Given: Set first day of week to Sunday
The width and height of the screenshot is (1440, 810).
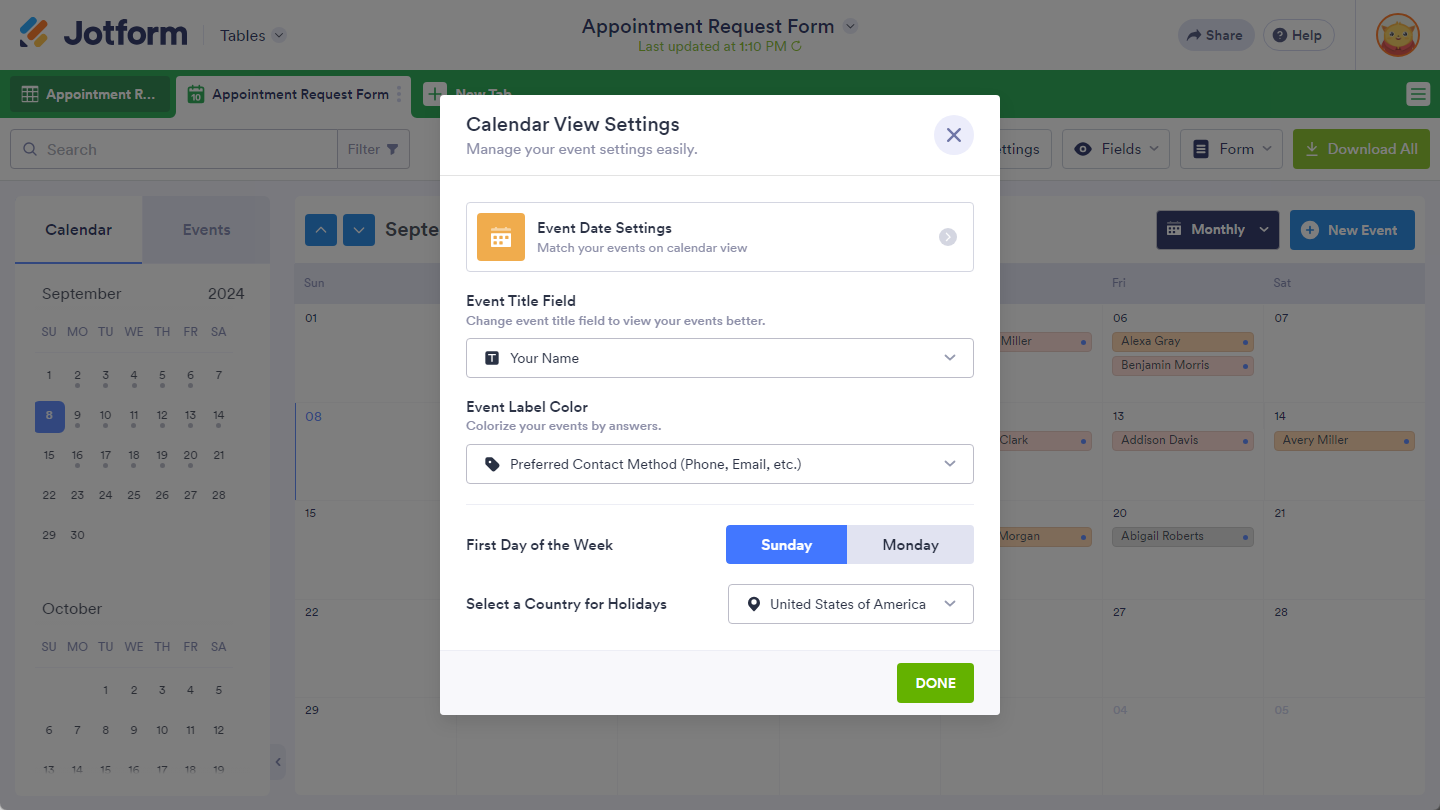Looking at the screenshot, I should click(786, 545).
